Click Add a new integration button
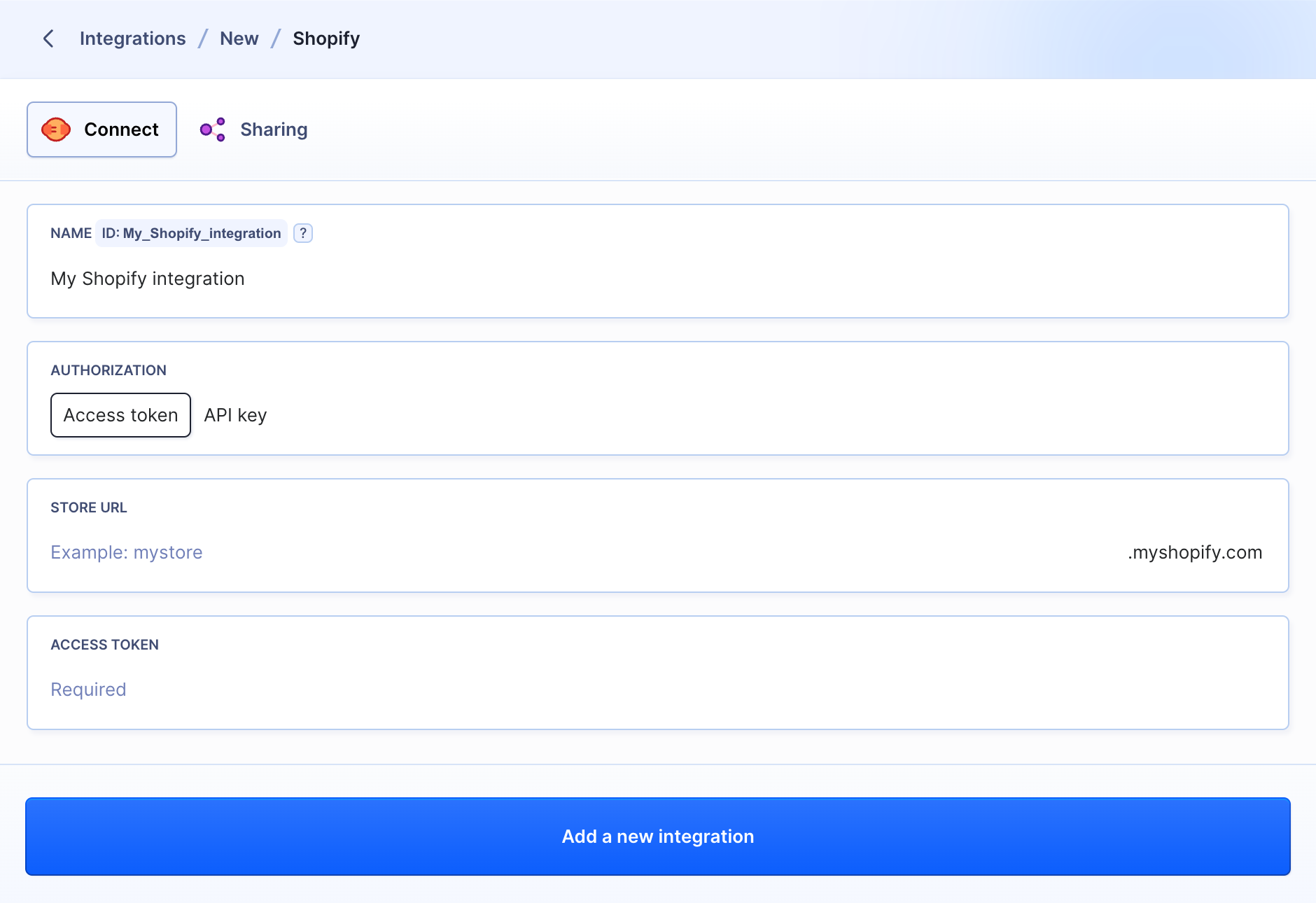The width and height of the screenshot is (1316, 903). (658, 836)
